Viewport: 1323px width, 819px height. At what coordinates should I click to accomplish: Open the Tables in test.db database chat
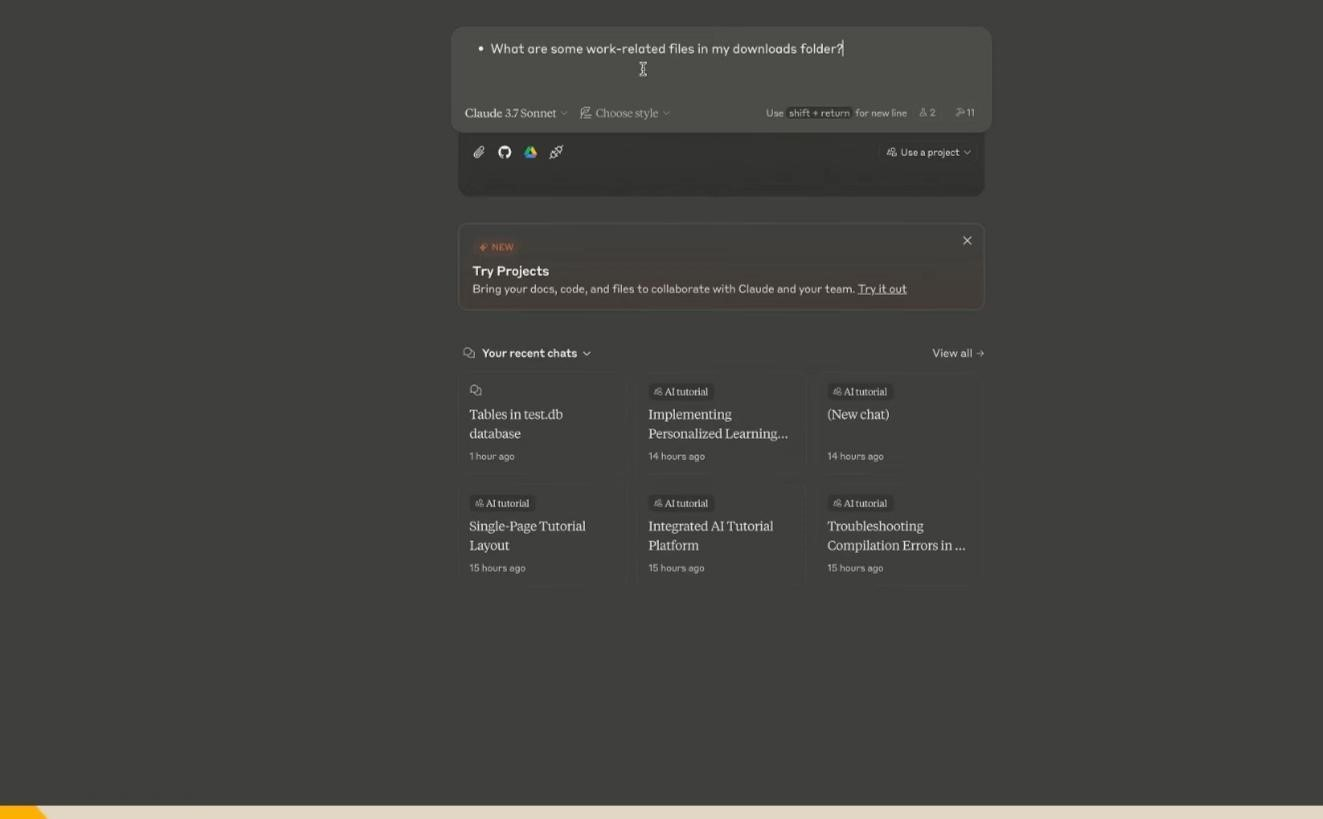tap(540, 423)
